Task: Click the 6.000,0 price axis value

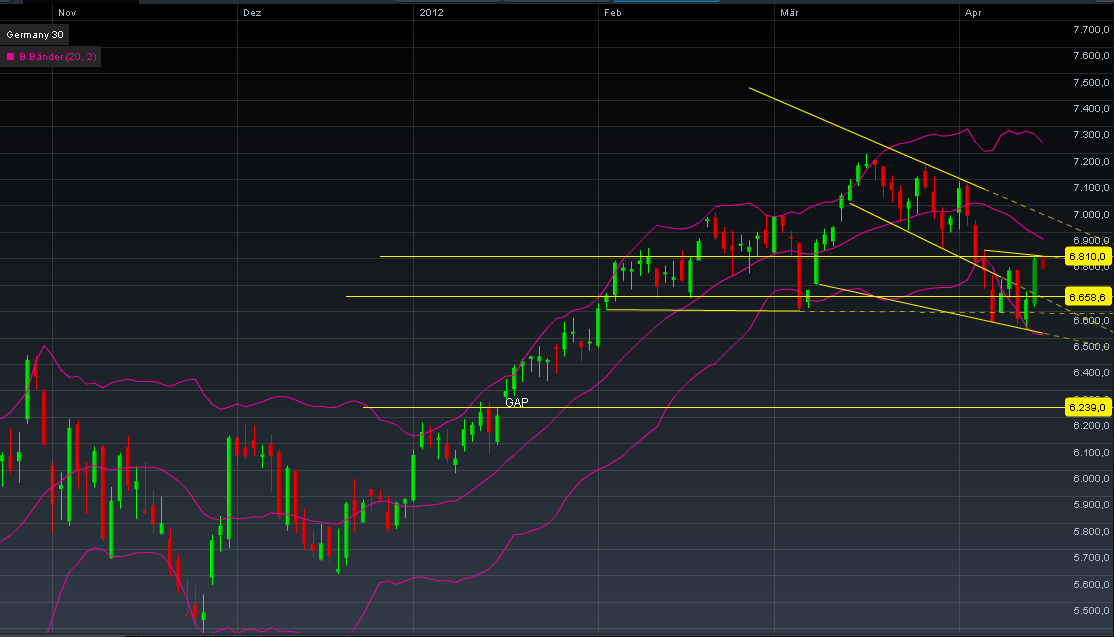Action: (x=1091, y=479)
